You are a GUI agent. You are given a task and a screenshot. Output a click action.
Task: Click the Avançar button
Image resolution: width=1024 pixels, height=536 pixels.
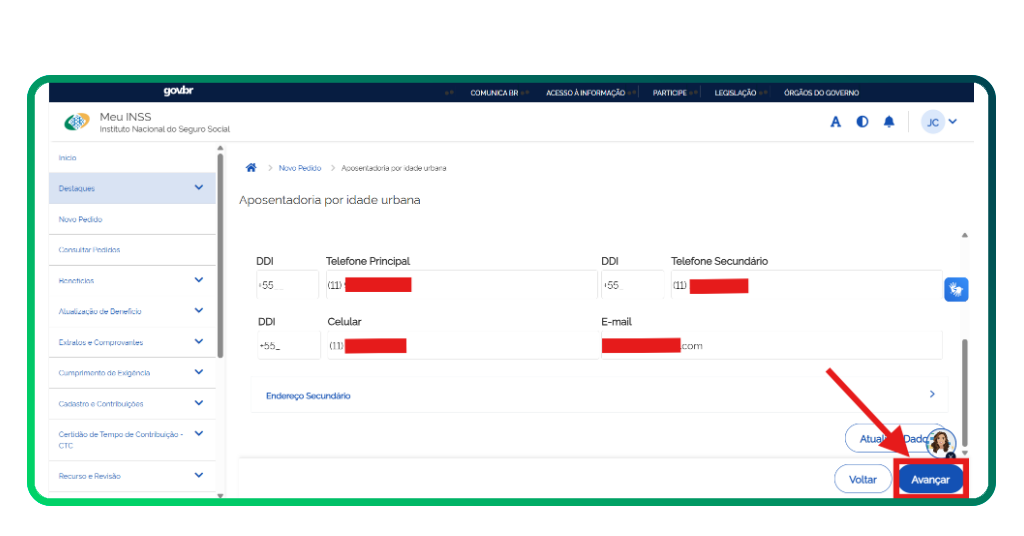pos(930,480)
